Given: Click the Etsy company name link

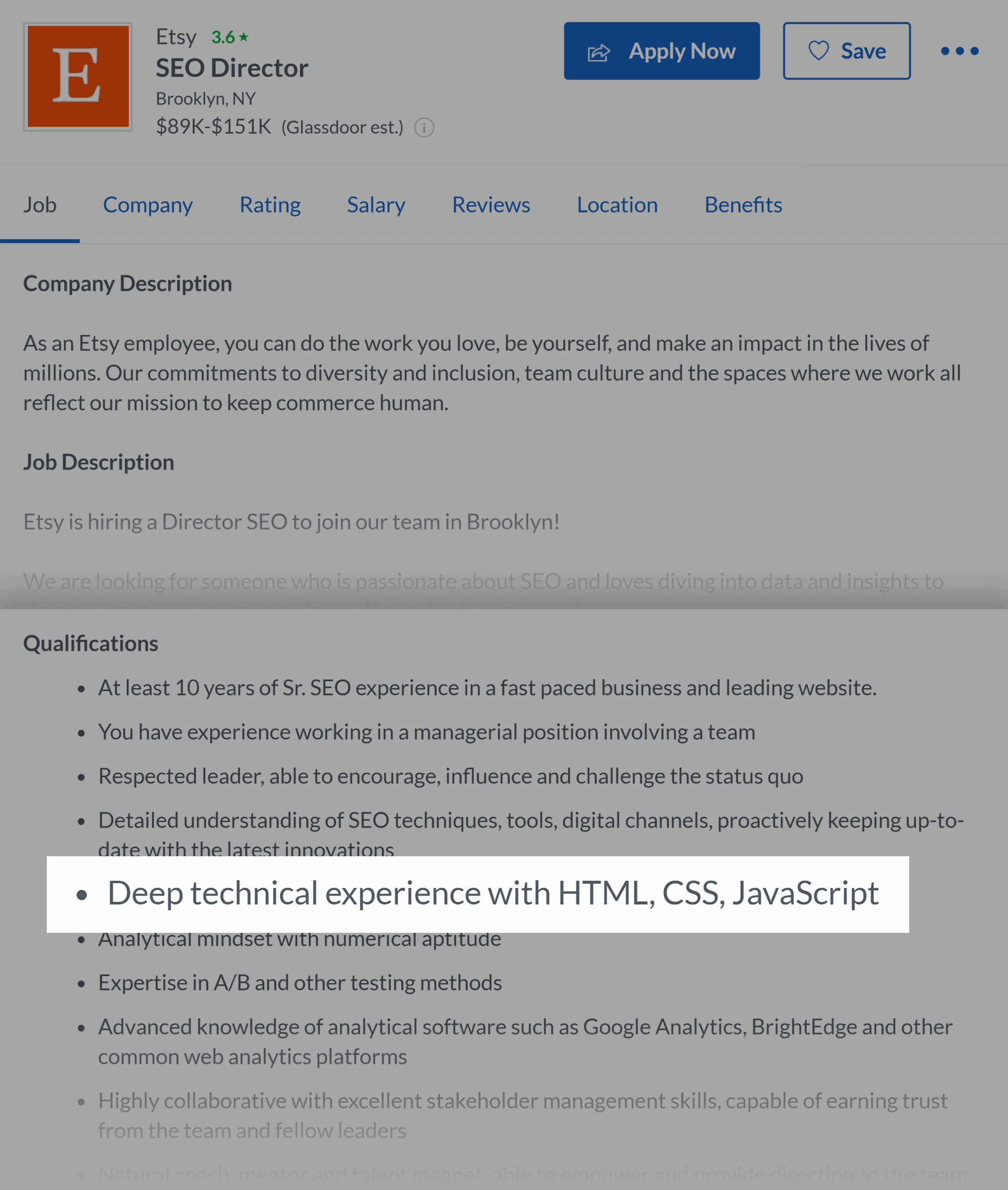Looking at the screenshot, I should point(176,36).
